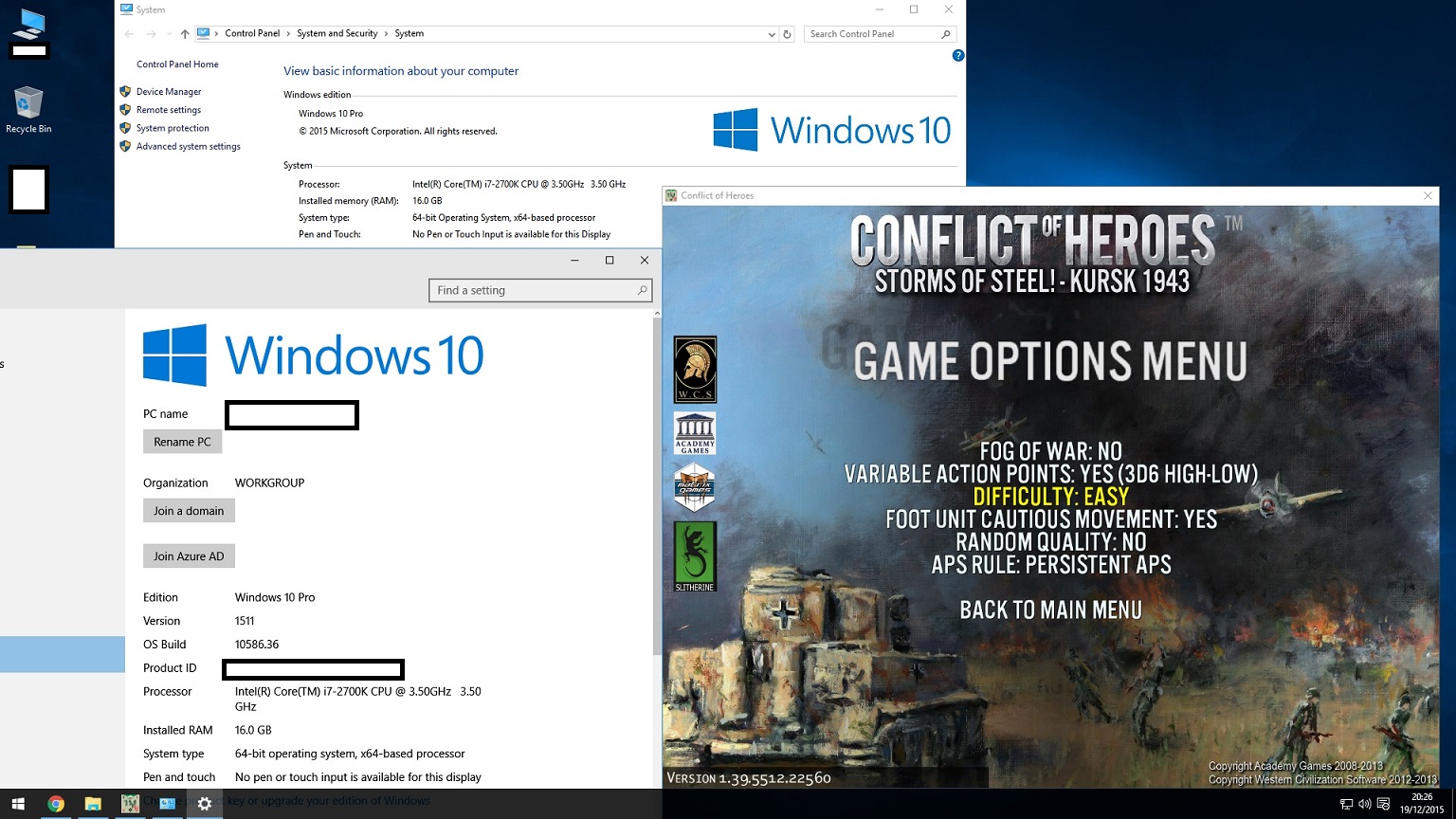Toggle Variable Action Points setting
This screenshot has height=819, width=1456.
(x=1050, y=474)
